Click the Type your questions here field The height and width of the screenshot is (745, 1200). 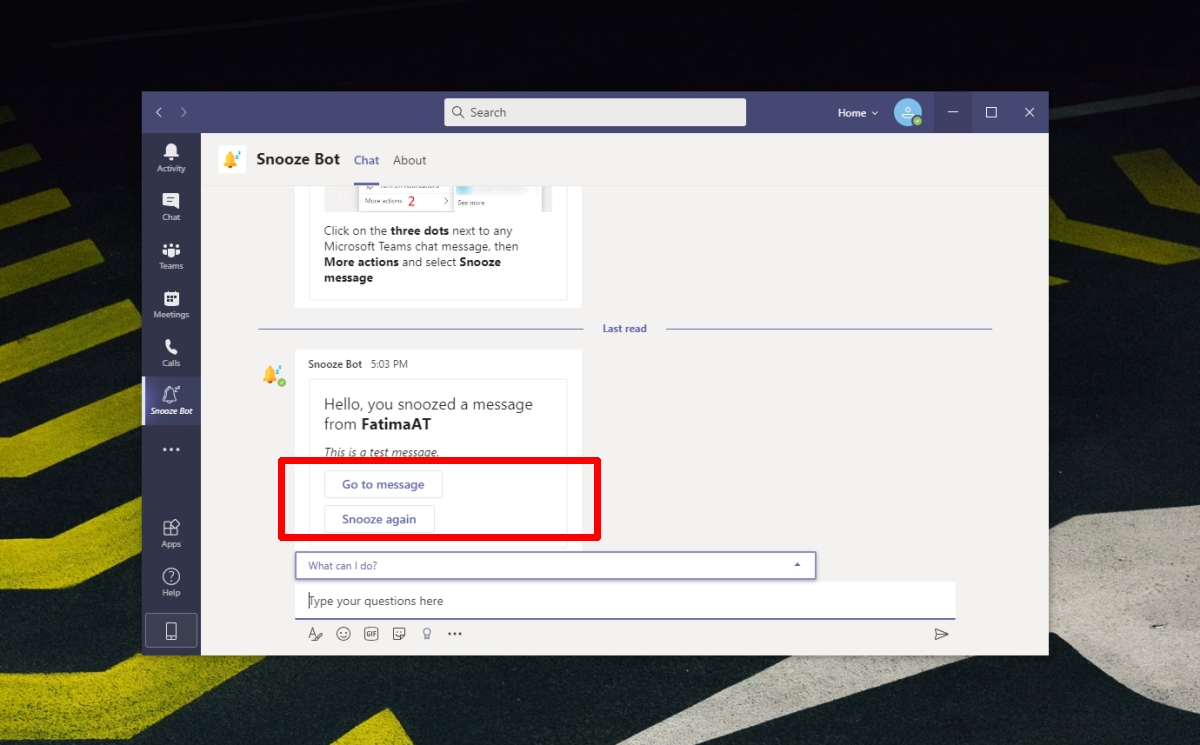[x=625, y=601]
